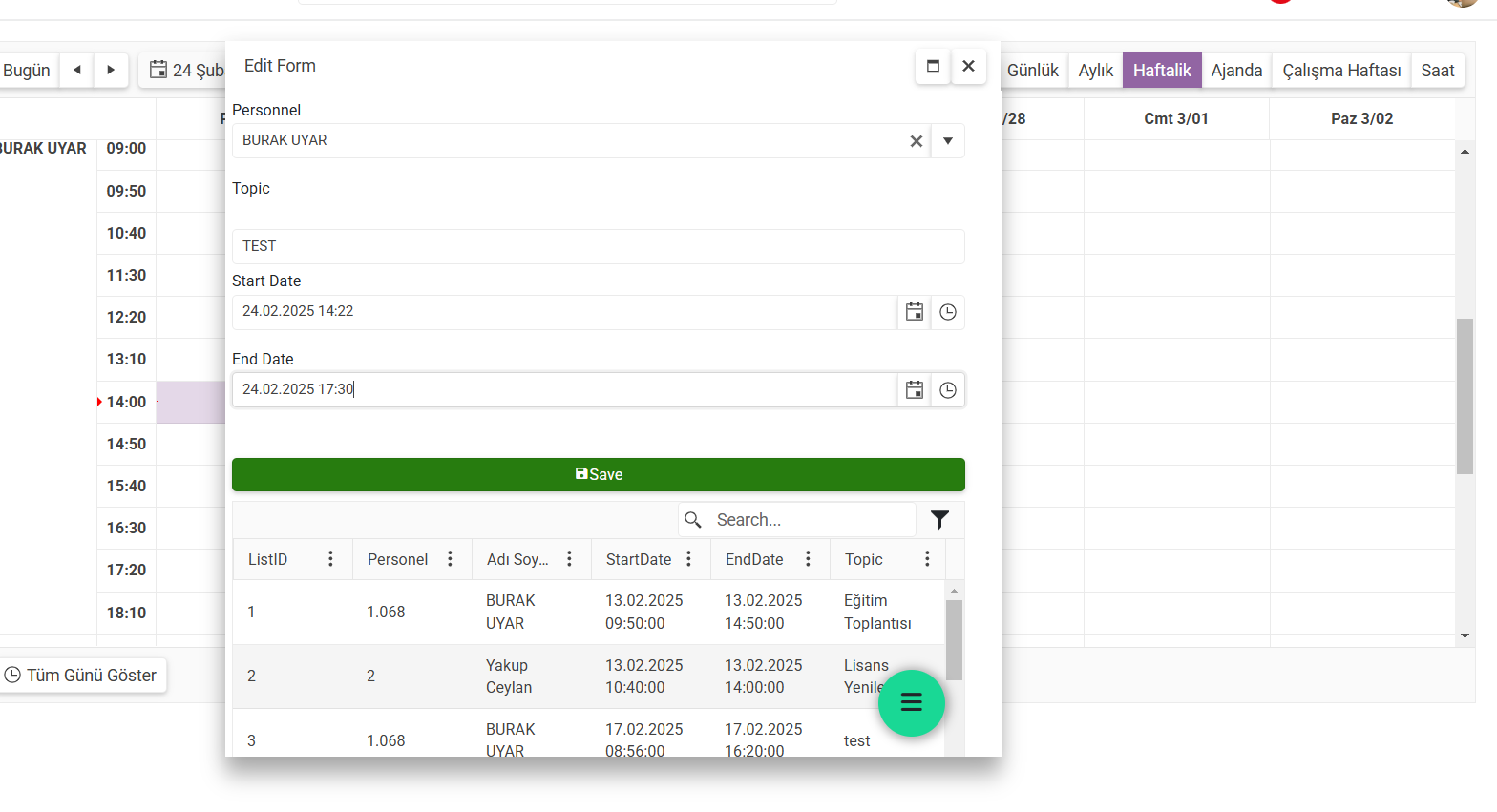Expand the Personnel dropdown list
Viewport: 1497px width, 812px height.
(947, 141)
